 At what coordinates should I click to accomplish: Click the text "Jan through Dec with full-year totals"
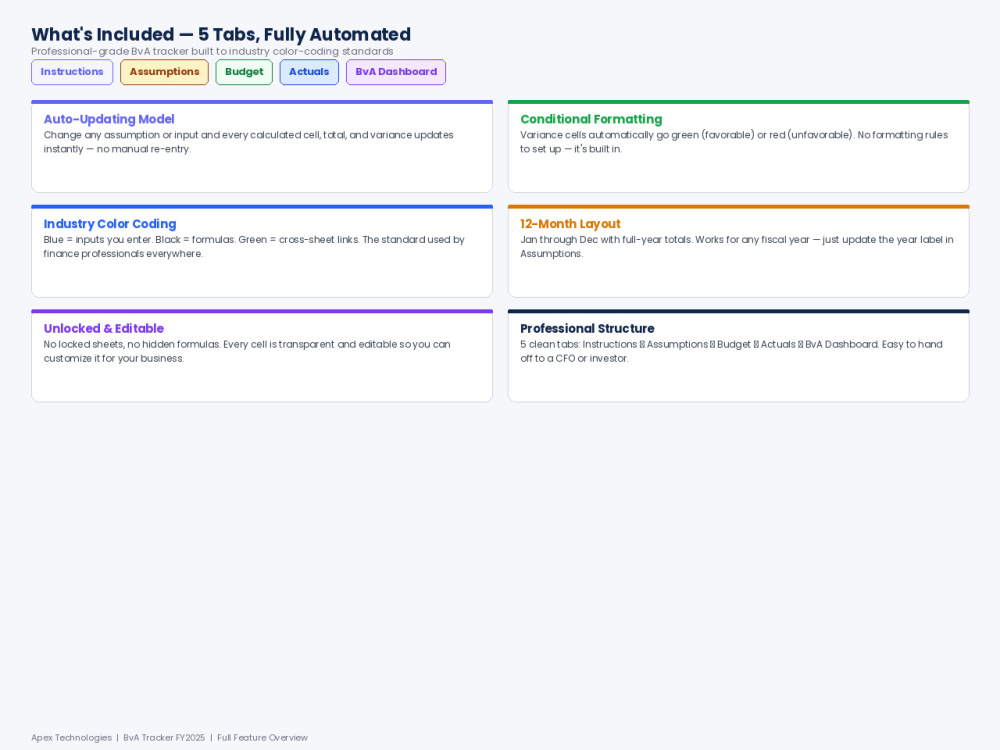point(606,240)
